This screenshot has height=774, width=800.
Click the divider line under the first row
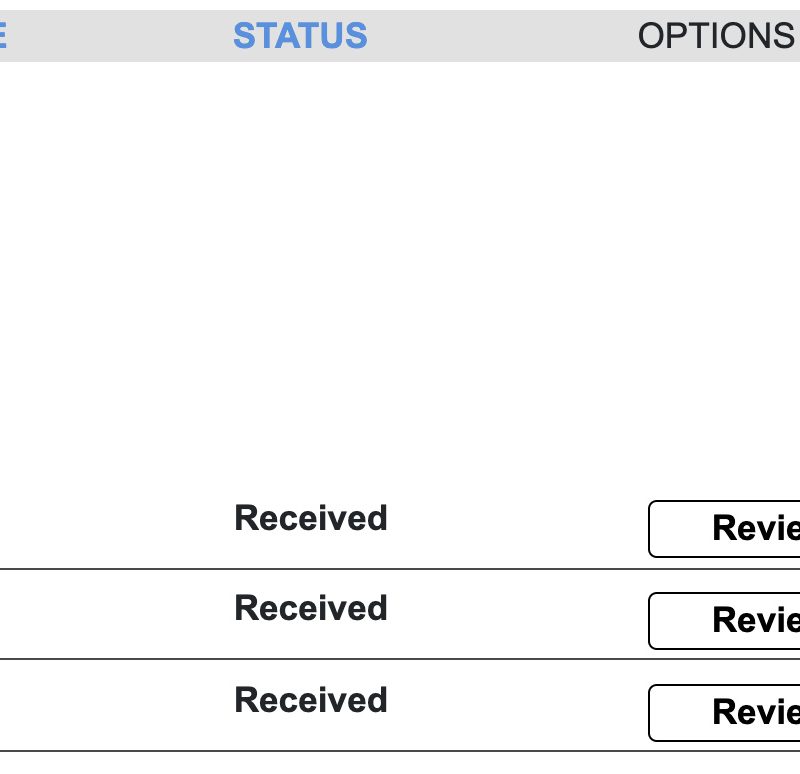pos(400,568)
